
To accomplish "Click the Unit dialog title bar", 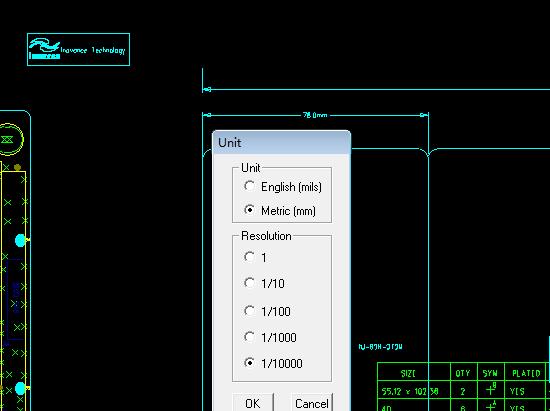I will pyautogui.click(x=281, y=143).
